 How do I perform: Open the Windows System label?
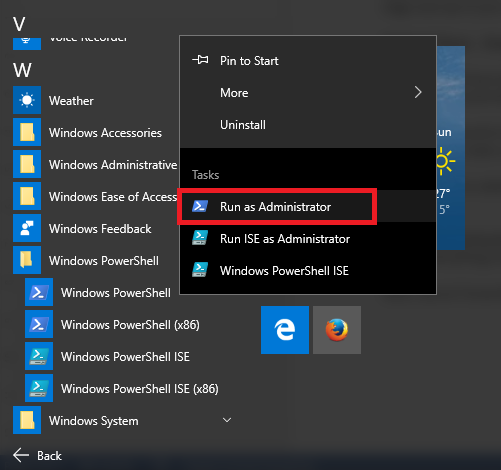click(x=94, y=421)
